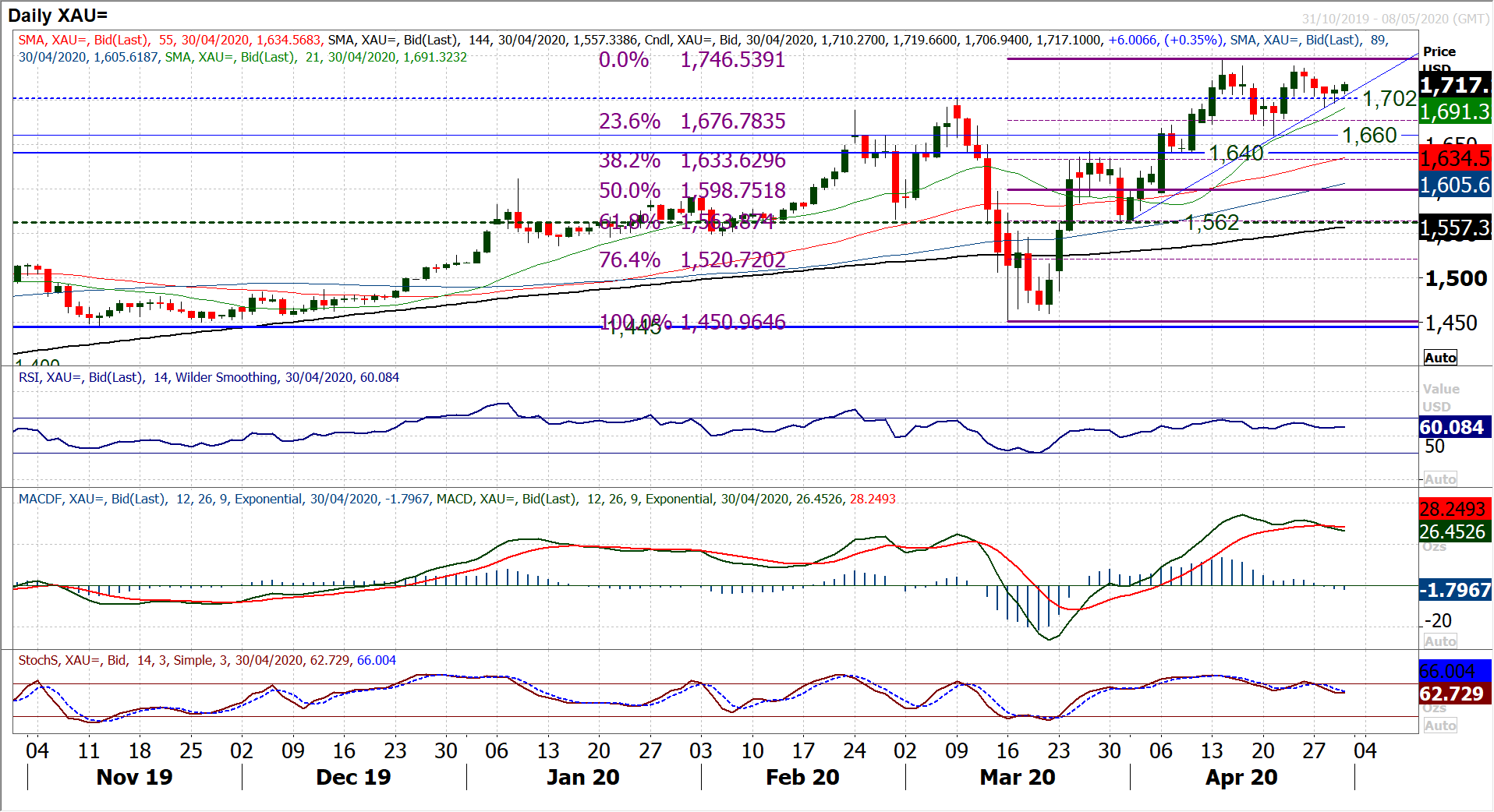The width and height of the screenshot is (1494, 812).
Task: Click the RSI 50 axis label
Action: [1435, 447]
